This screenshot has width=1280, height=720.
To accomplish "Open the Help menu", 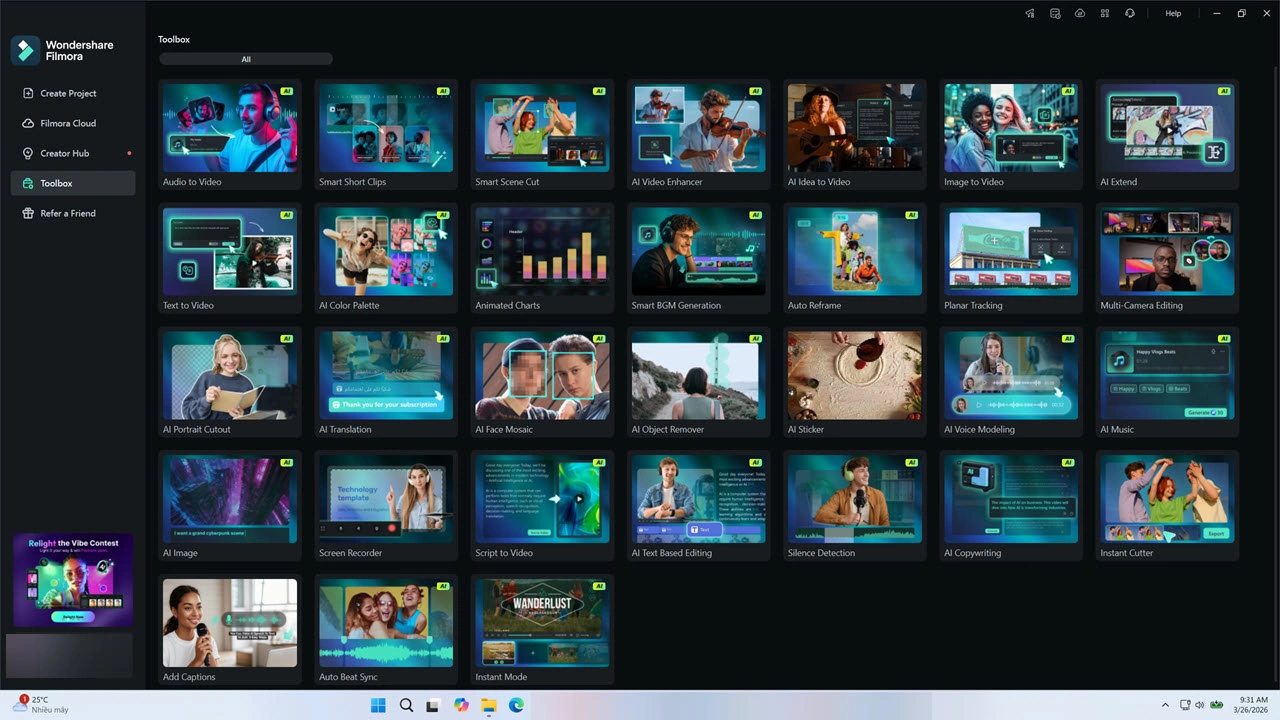I will coord(1172,13).
